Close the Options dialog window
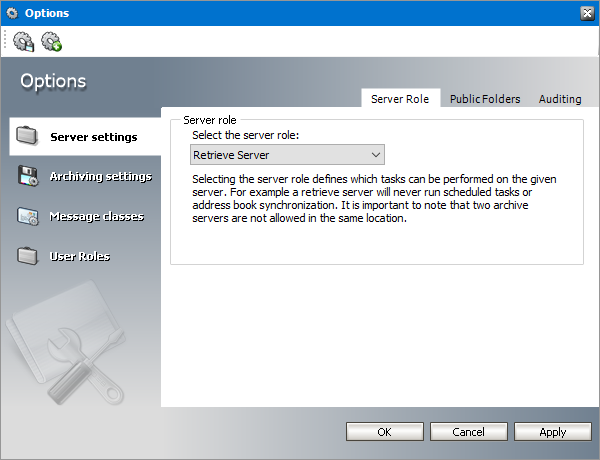This screenshot has width=600, height=460. pos(587,13)
